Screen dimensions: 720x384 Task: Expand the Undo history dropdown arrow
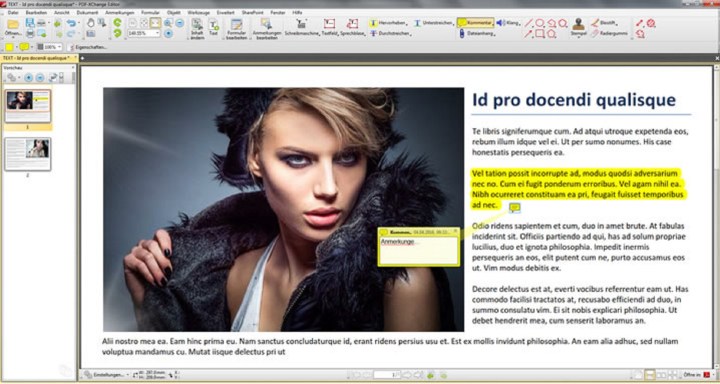coord(78,23)
